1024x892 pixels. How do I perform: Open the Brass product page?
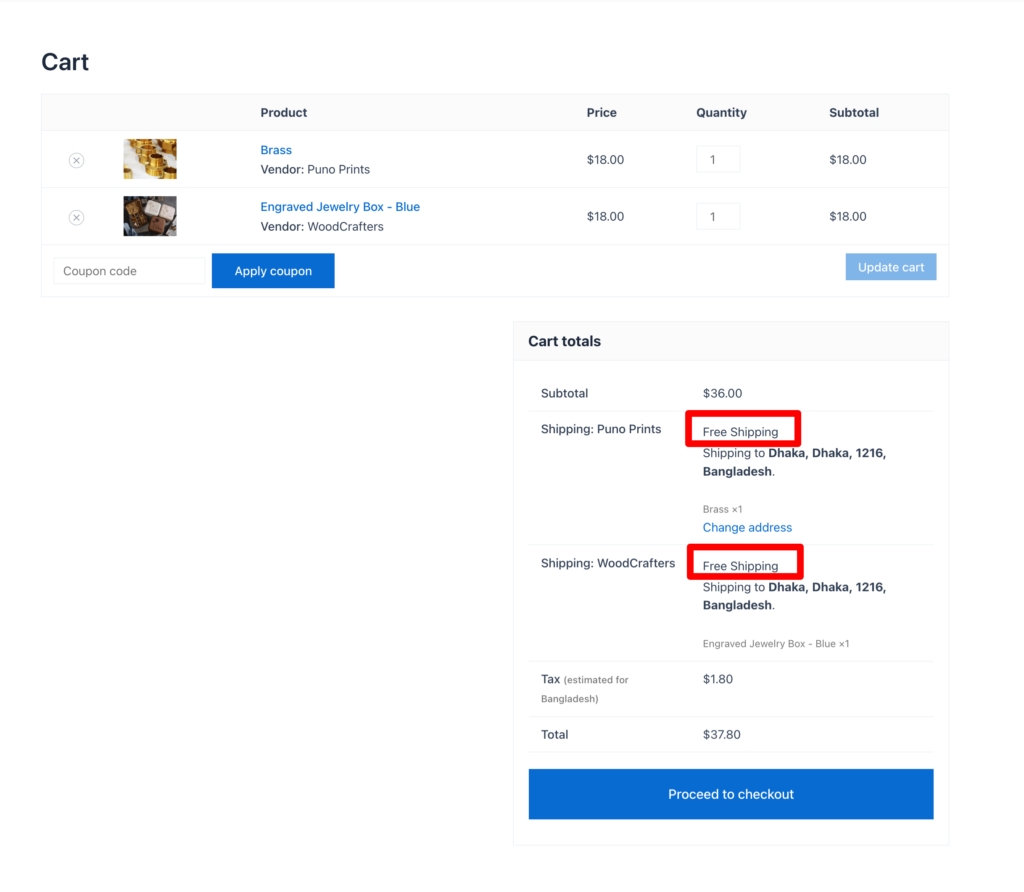pyautogui.click(x=276, y=149)
